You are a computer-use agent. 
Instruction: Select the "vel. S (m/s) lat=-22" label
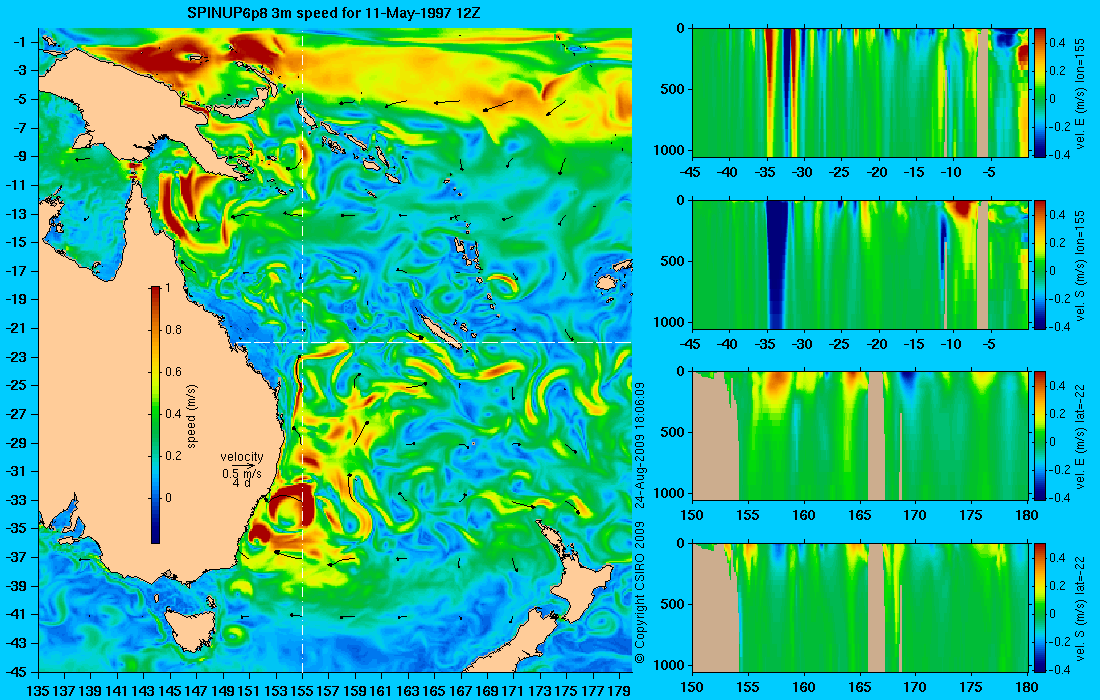[1080, 607]
